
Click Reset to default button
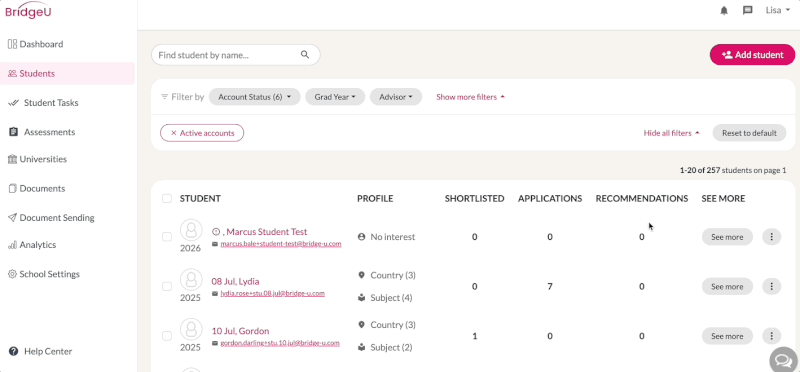(749, 133)
